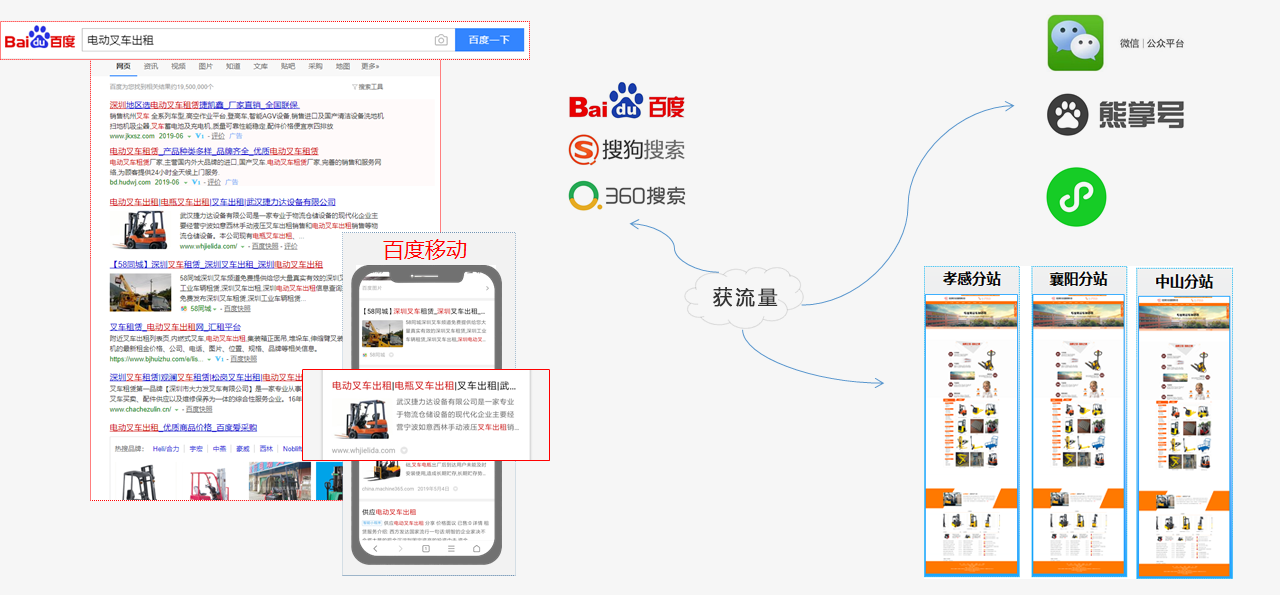
Task: Open the 采购 tab
Action: 315,66
